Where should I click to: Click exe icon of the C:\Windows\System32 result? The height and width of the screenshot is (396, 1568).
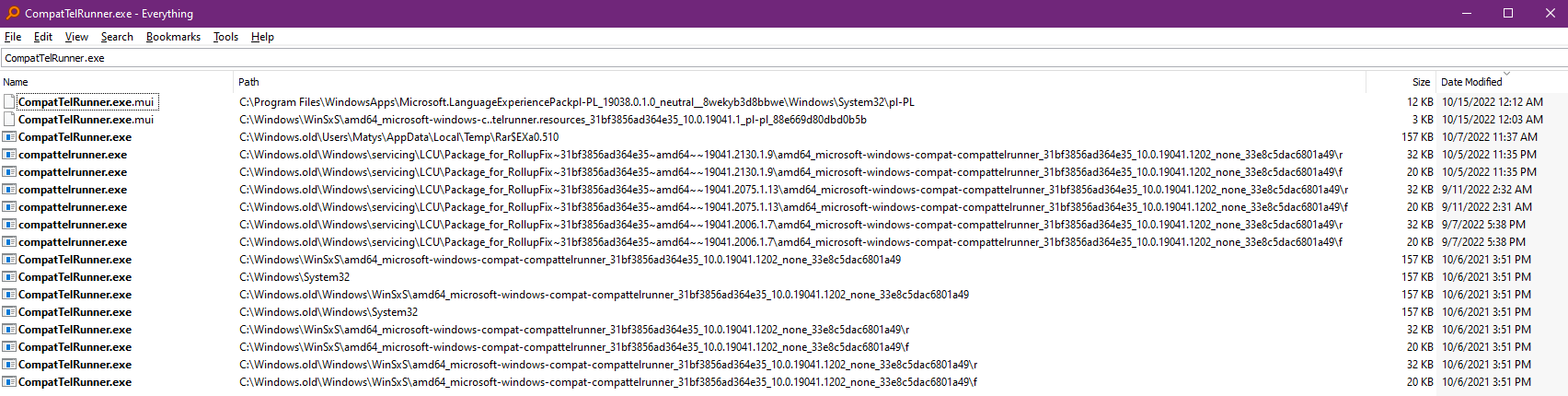point(9,277)
